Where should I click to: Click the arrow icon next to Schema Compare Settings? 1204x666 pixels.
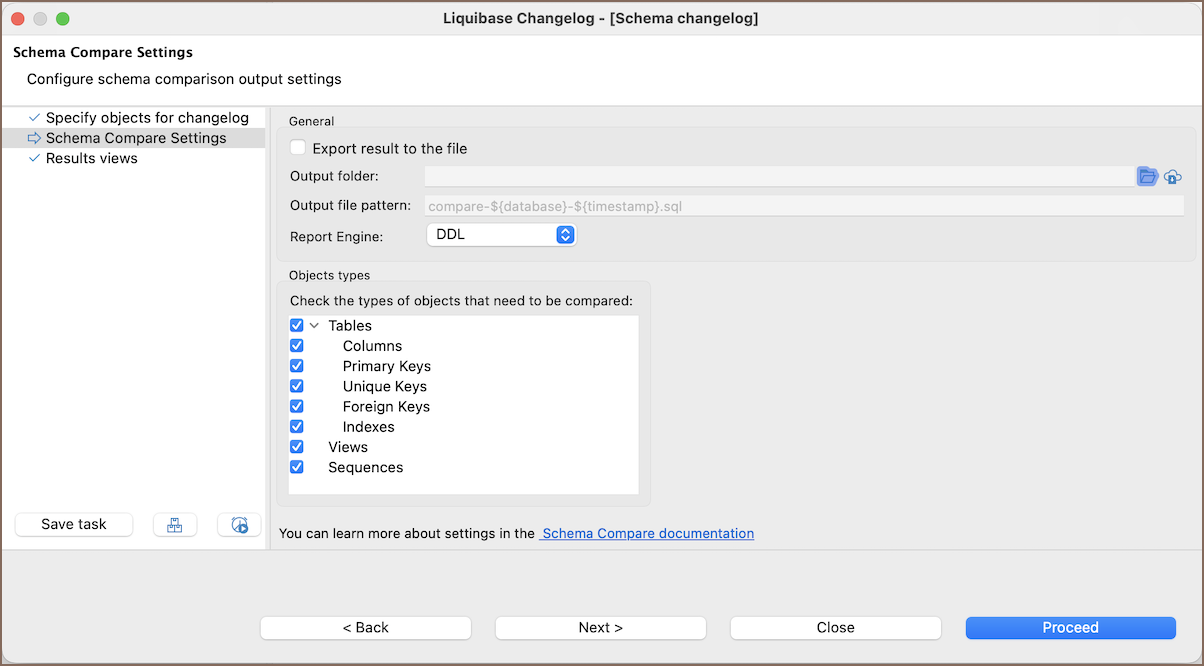click(34, 138)
